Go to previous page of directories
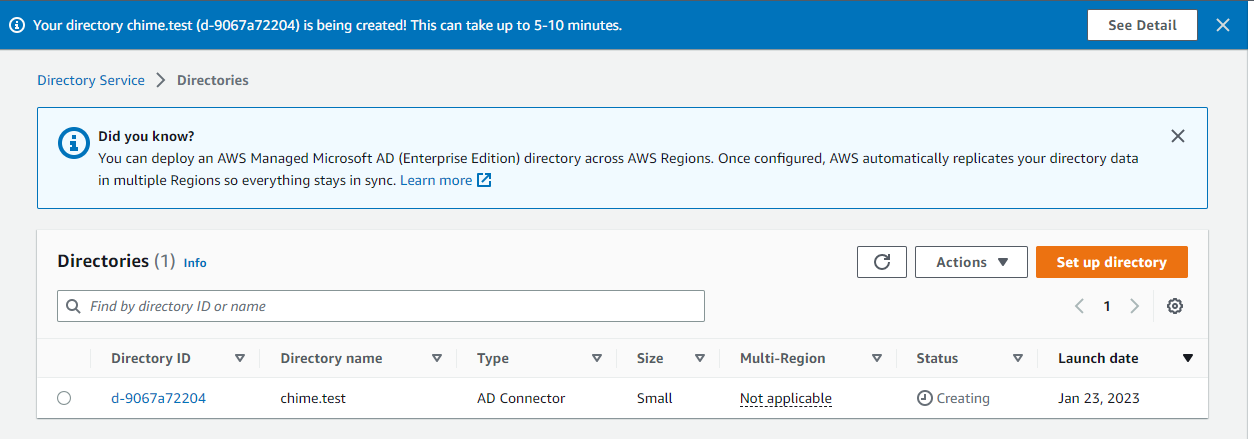Viewport: 1254px width, 439px height. (1080, 306)
